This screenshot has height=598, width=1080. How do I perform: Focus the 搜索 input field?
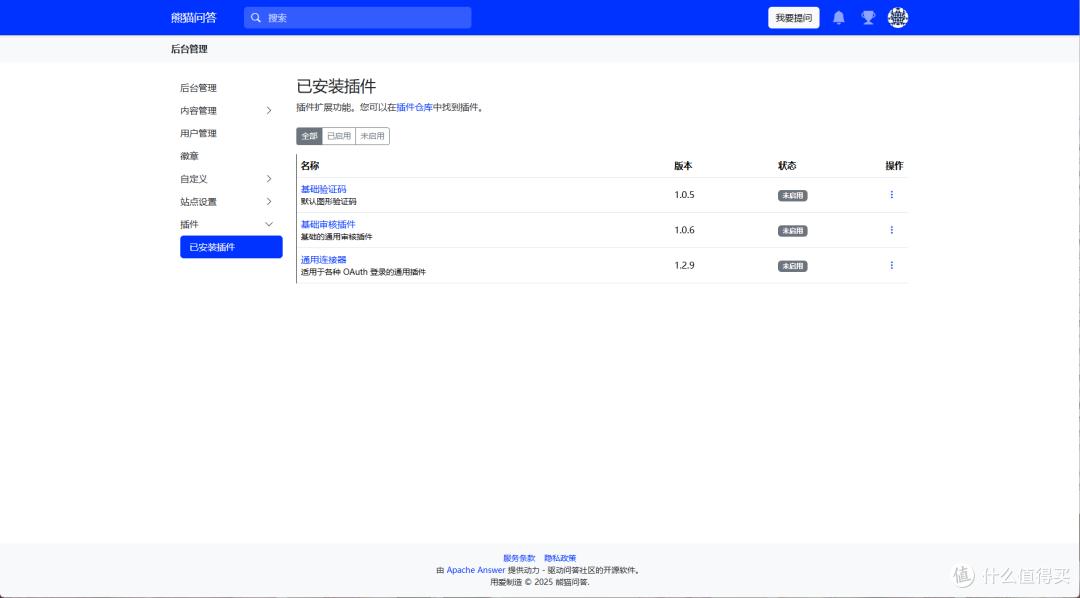pos(357,18)
